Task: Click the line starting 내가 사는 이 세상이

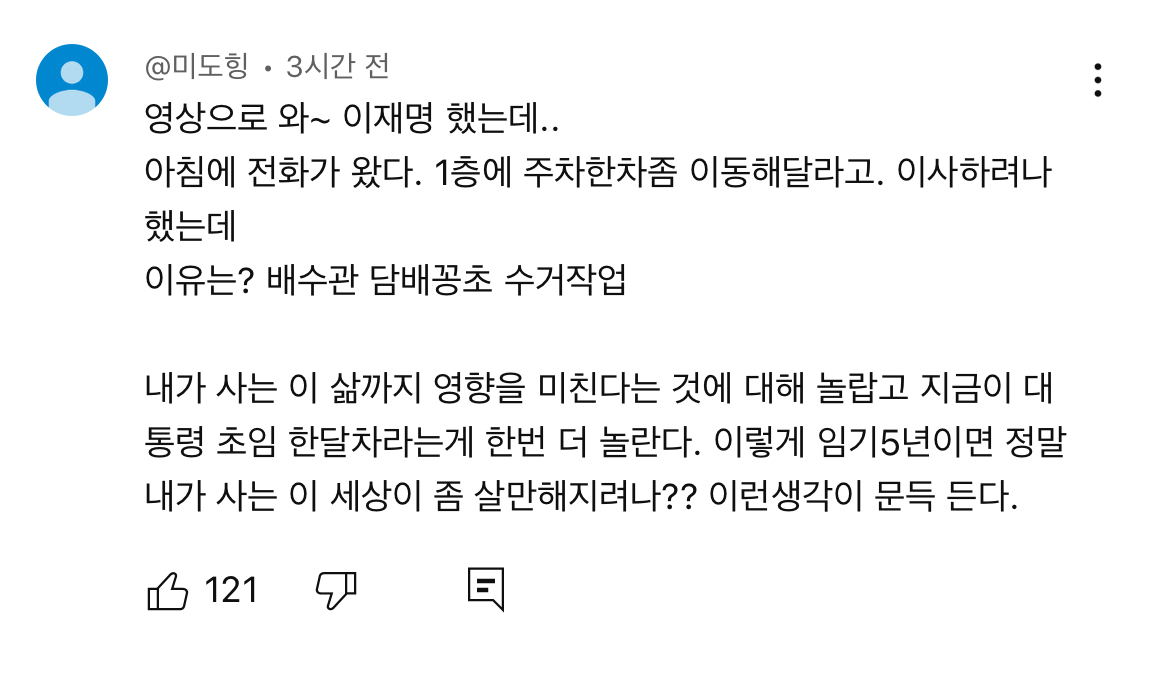Action: click(580, 497)
